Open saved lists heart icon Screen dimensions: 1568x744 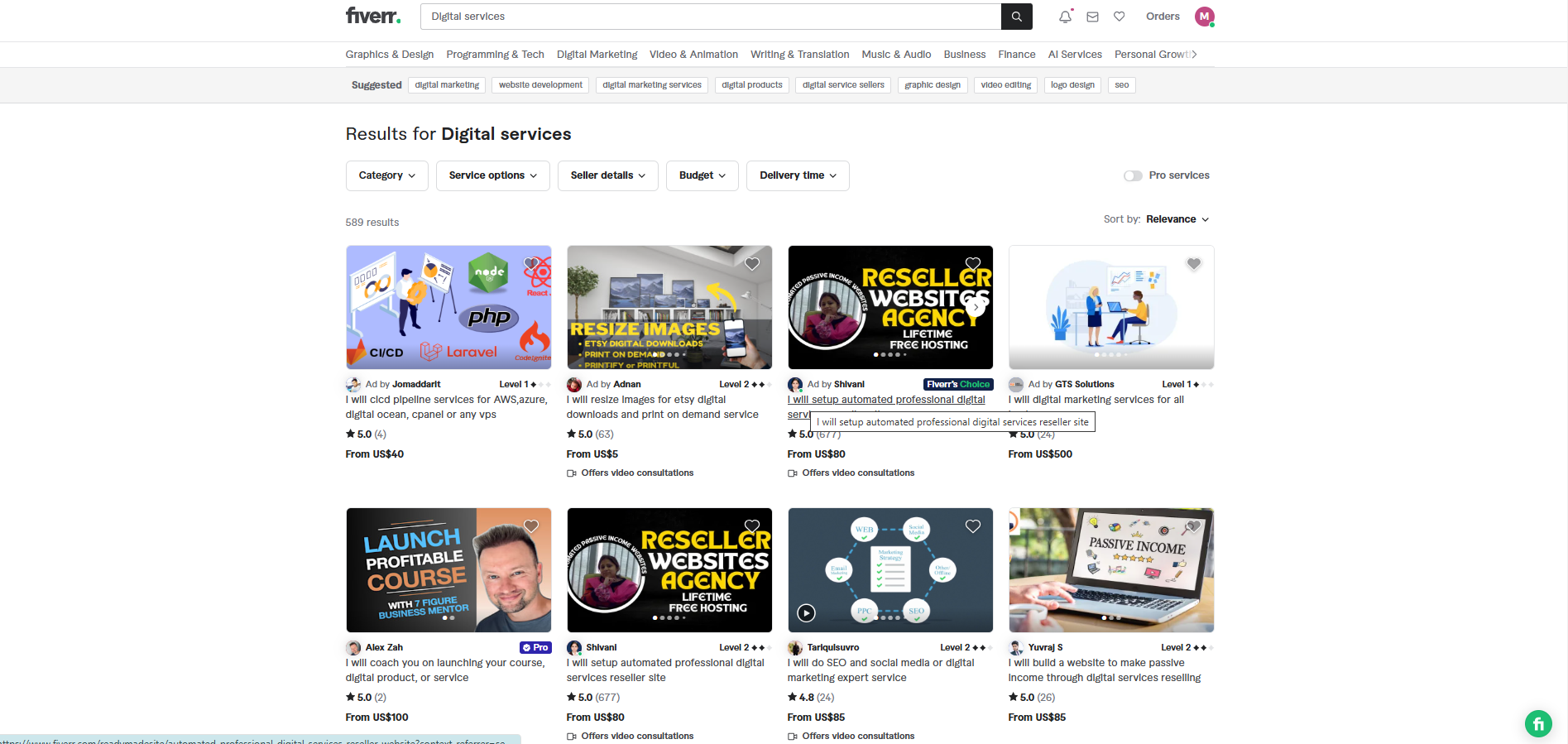(1120, 17)
